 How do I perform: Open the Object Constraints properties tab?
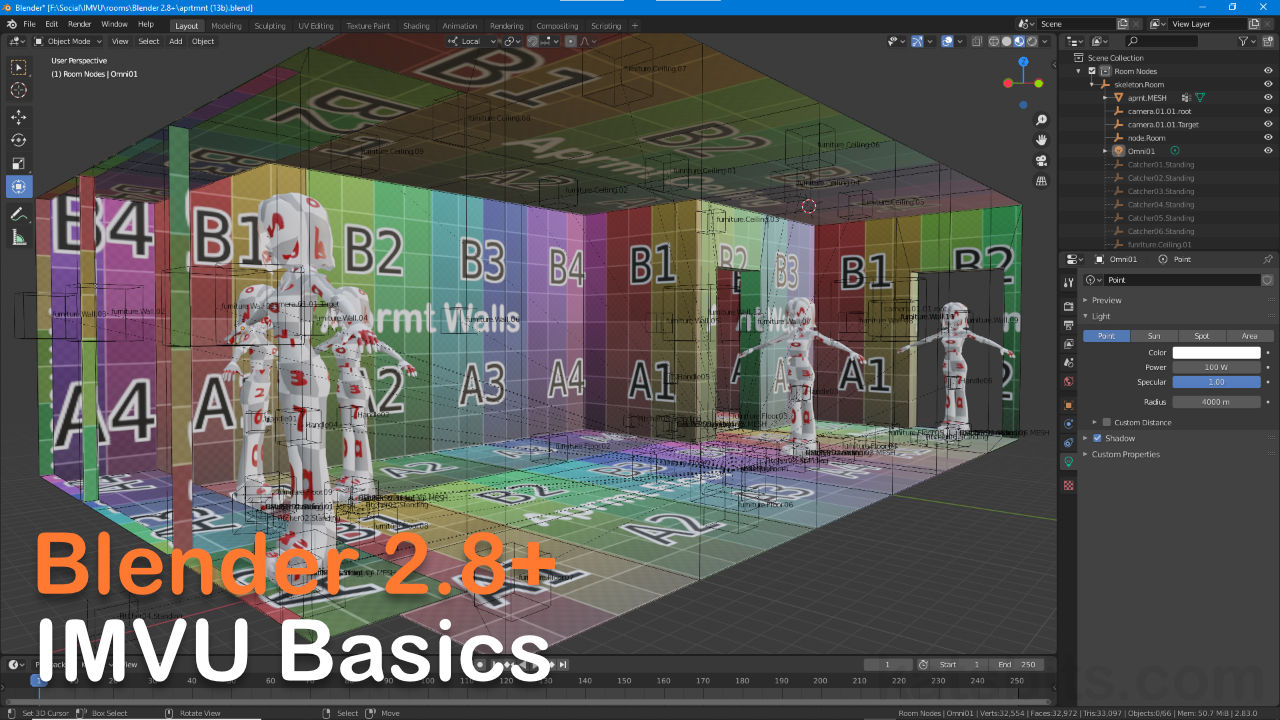point(1068,443)
